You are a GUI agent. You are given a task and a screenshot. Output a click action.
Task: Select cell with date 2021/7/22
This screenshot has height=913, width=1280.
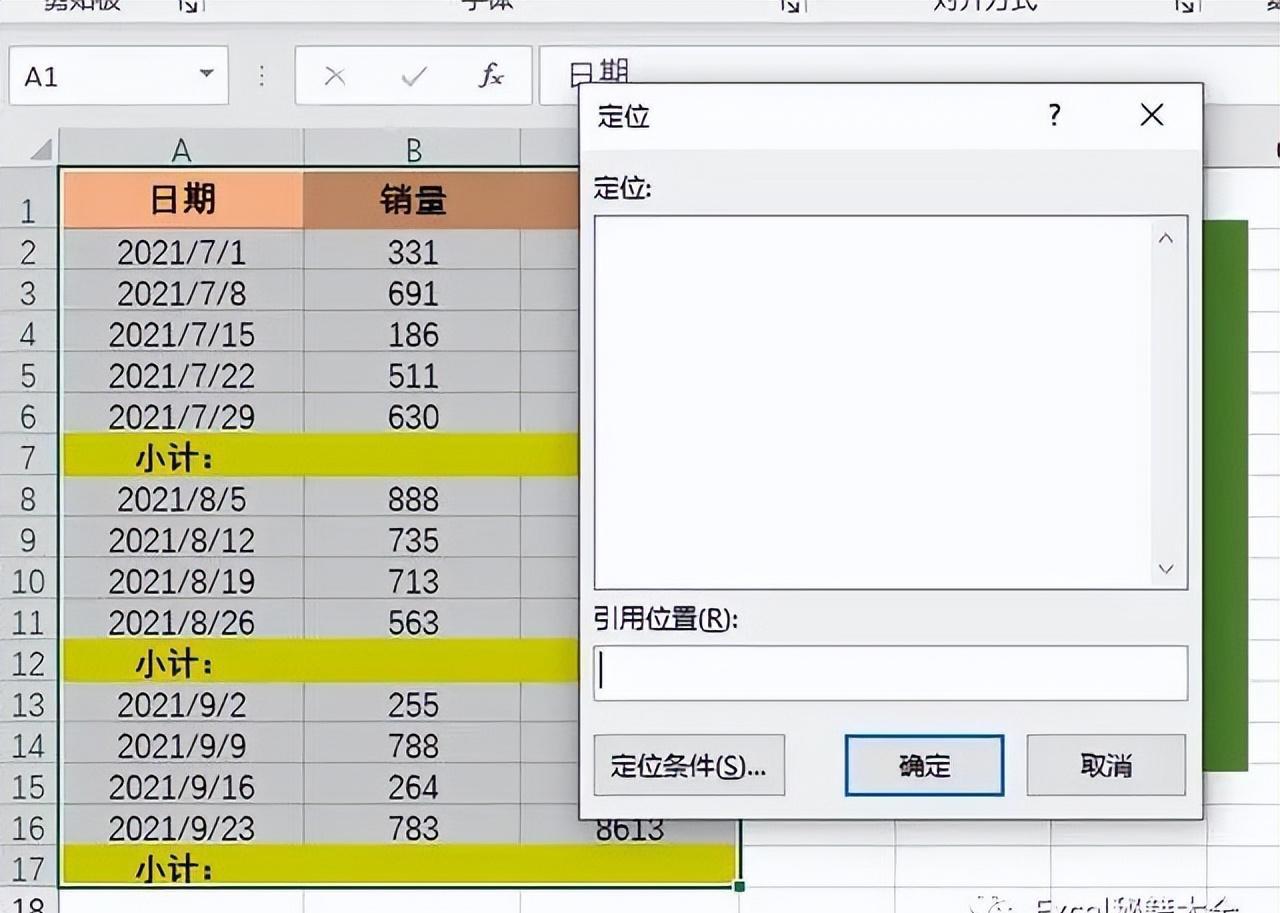182,375
